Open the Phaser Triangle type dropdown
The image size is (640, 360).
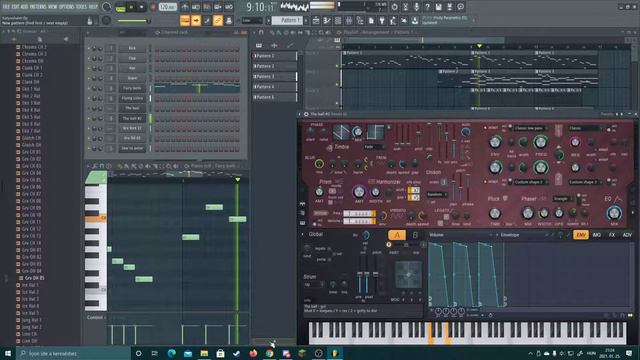click(x=562, y=198)
